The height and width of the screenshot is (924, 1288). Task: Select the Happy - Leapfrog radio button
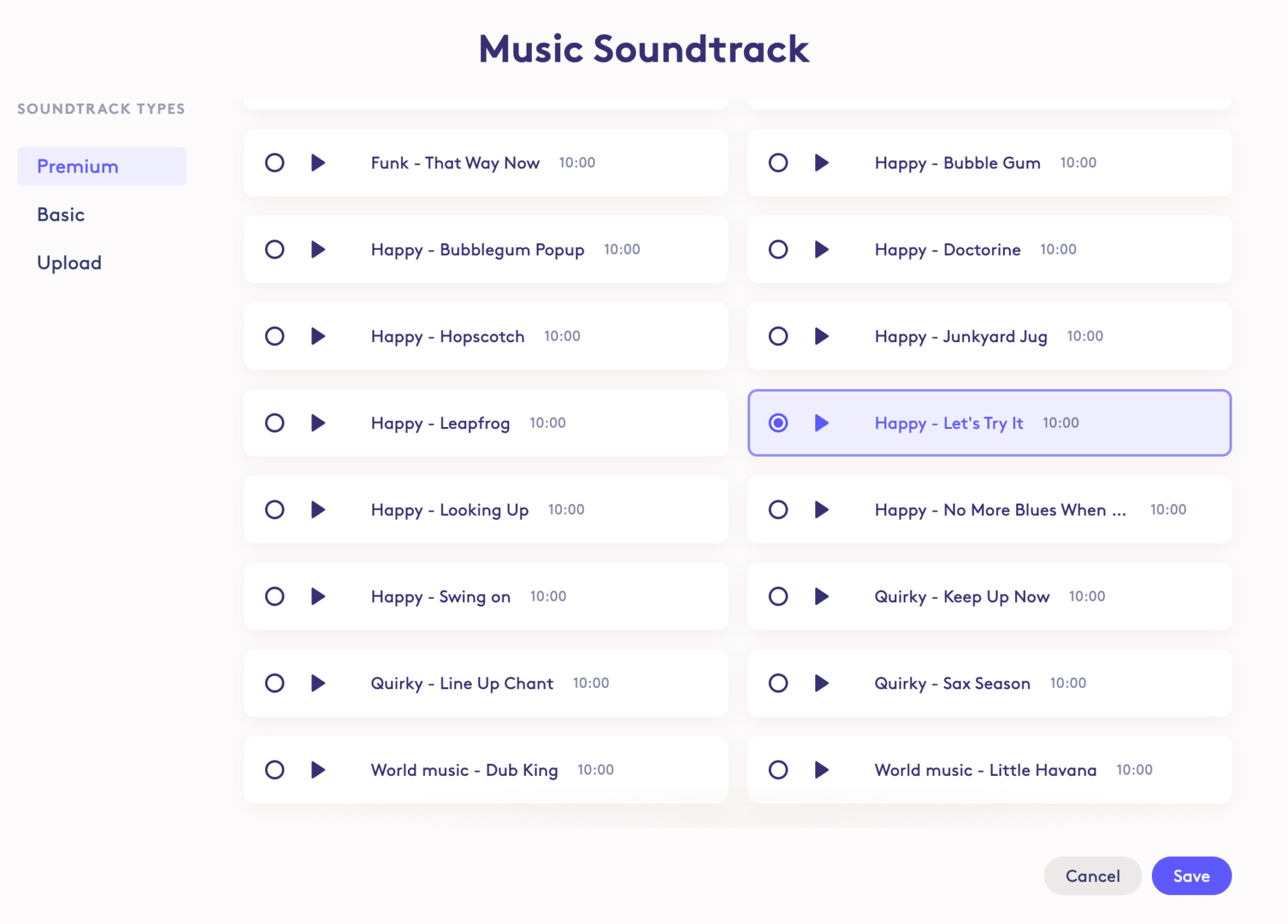[x=274, y=423]
